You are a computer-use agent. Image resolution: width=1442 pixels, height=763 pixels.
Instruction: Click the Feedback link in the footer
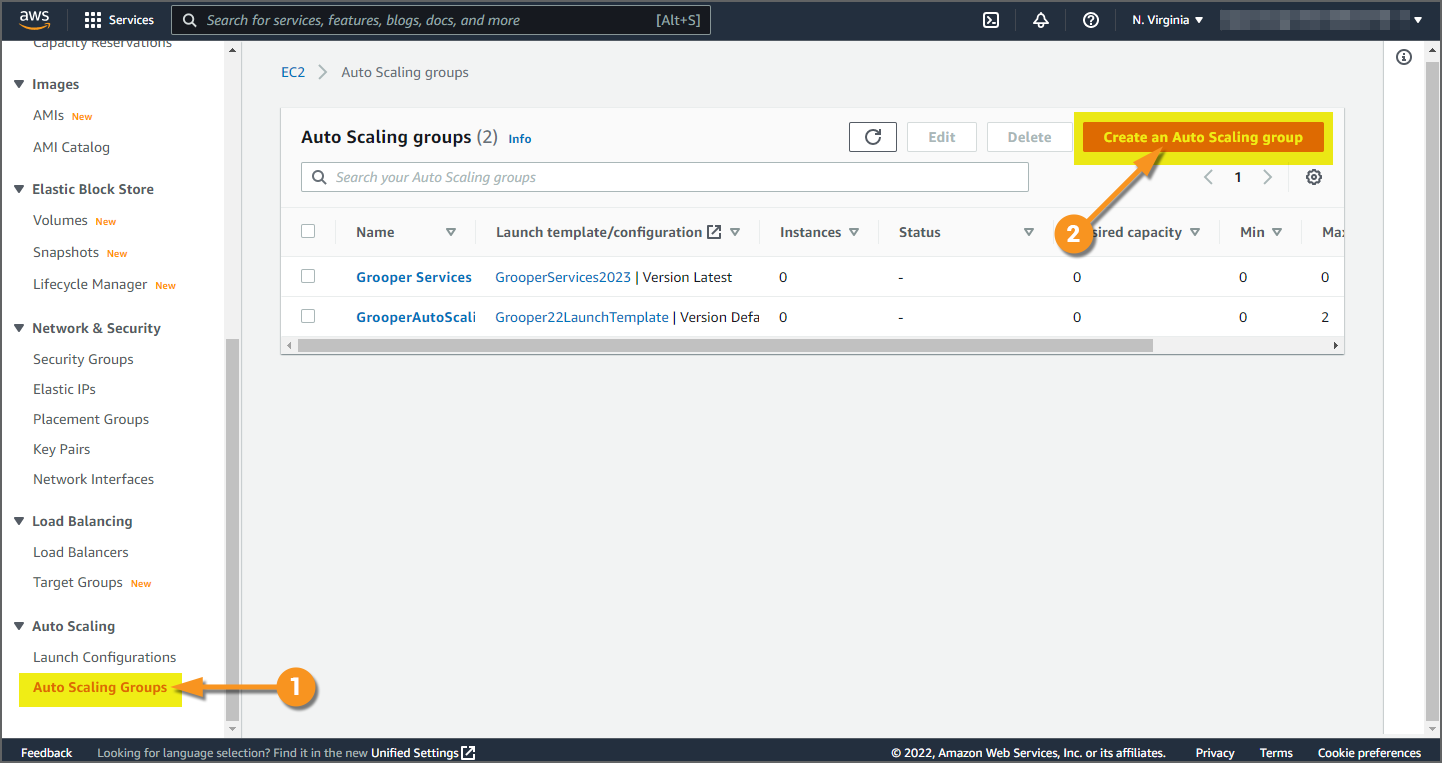click(x=47, y=753)
